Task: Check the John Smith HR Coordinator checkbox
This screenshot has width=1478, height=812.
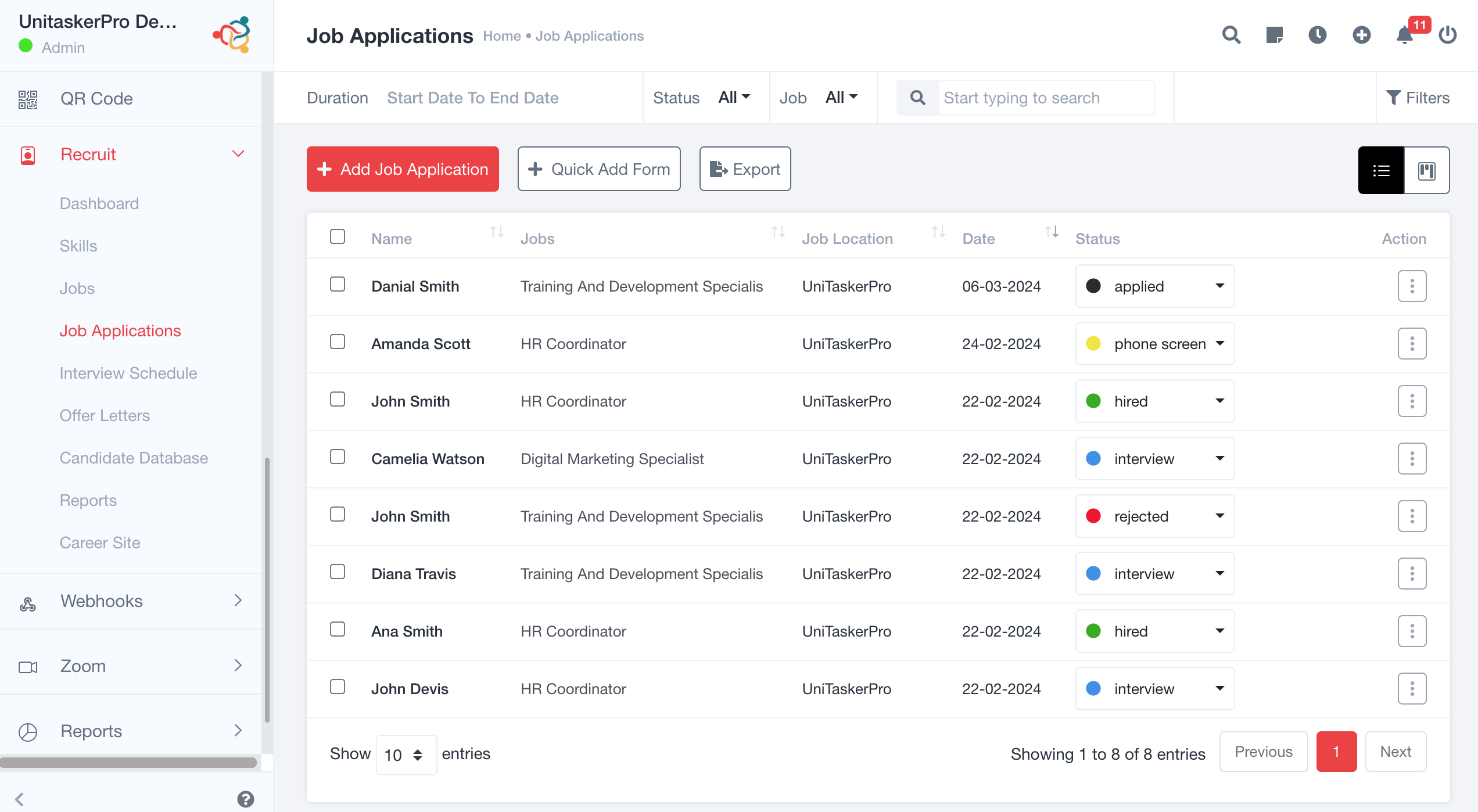Action: pos(338,399)
